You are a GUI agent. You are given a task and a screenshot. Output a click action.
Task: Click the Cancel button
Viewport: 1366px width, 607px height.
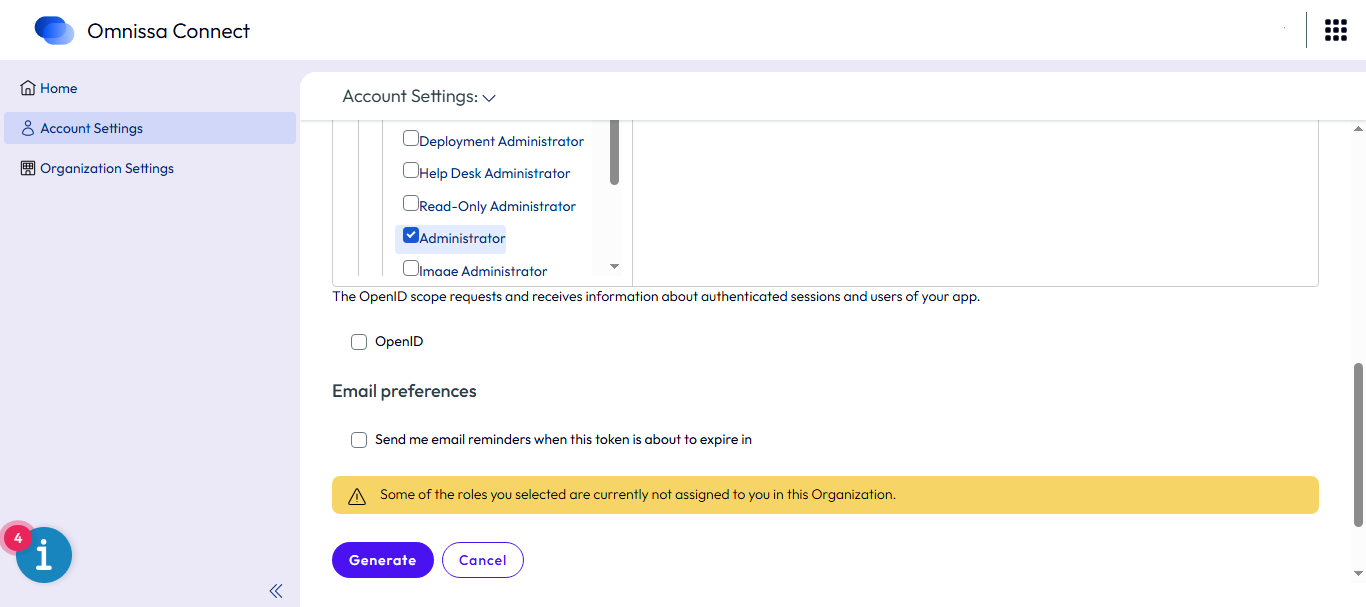(x=482, y=560)
